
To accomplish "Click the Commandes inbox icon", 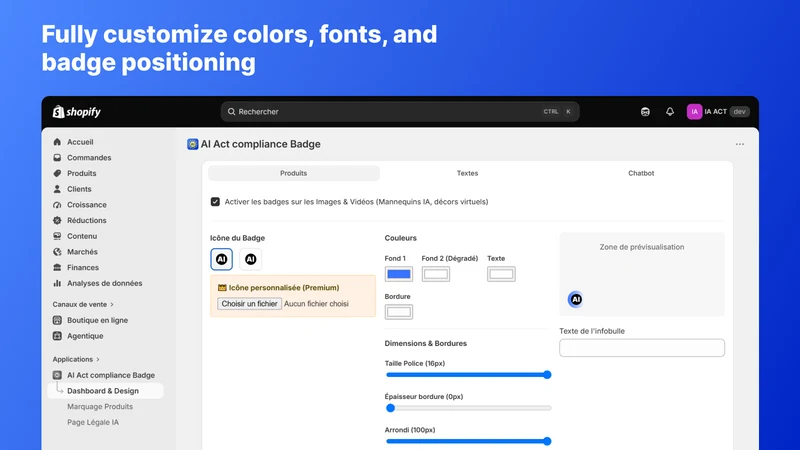I will [x=57, y=158].
